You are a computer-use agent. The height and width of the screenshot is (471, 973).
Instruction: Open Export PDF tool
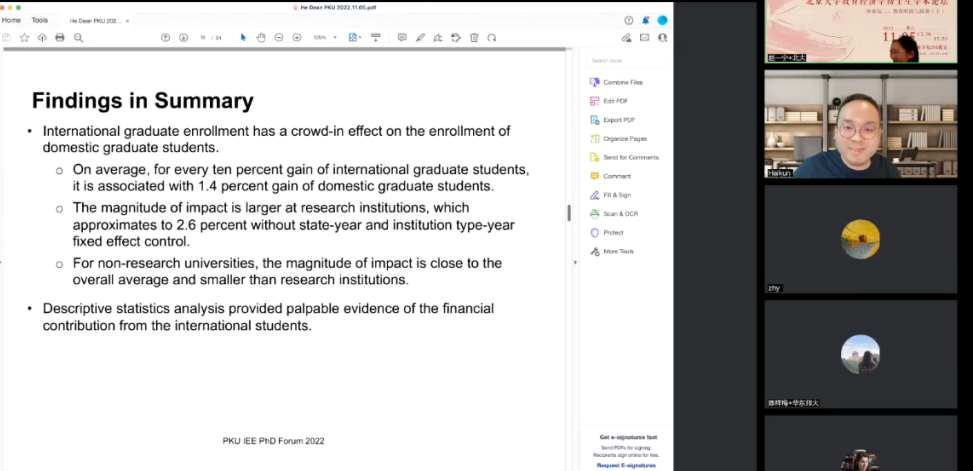618,120
